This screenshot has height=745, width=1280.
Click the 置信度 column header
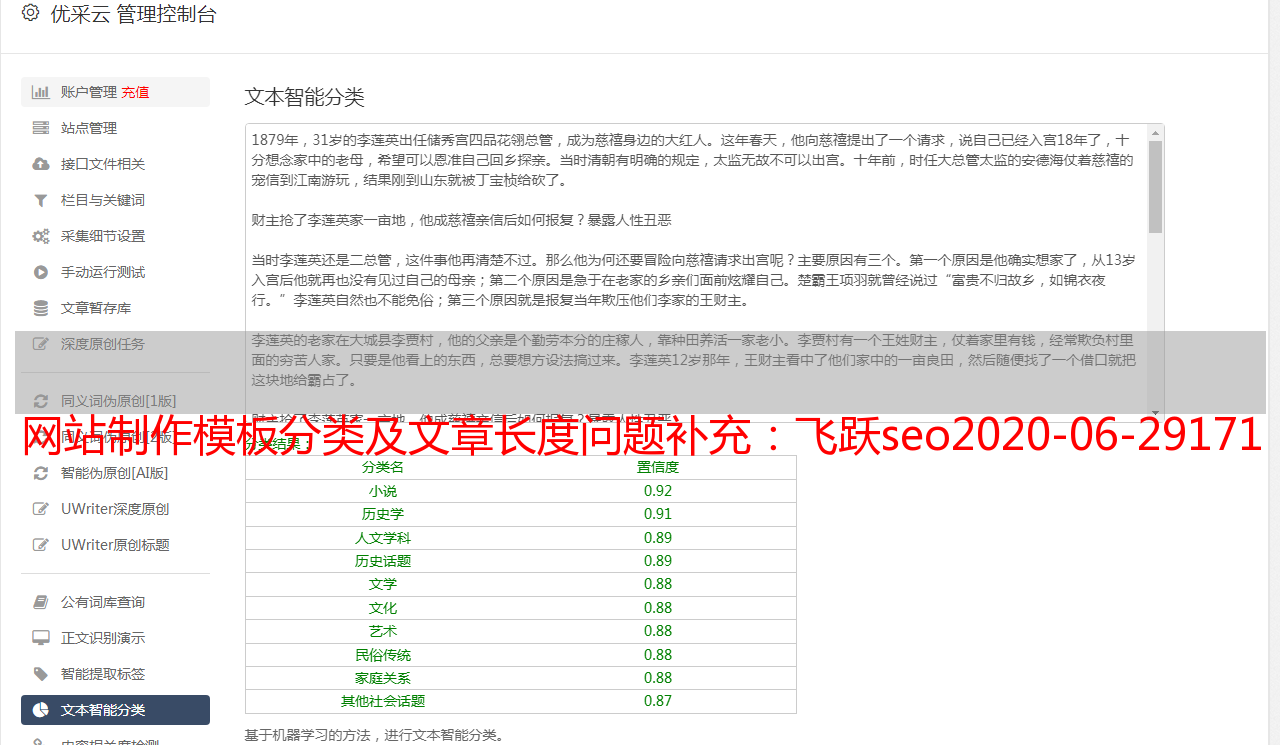[658, 467]
